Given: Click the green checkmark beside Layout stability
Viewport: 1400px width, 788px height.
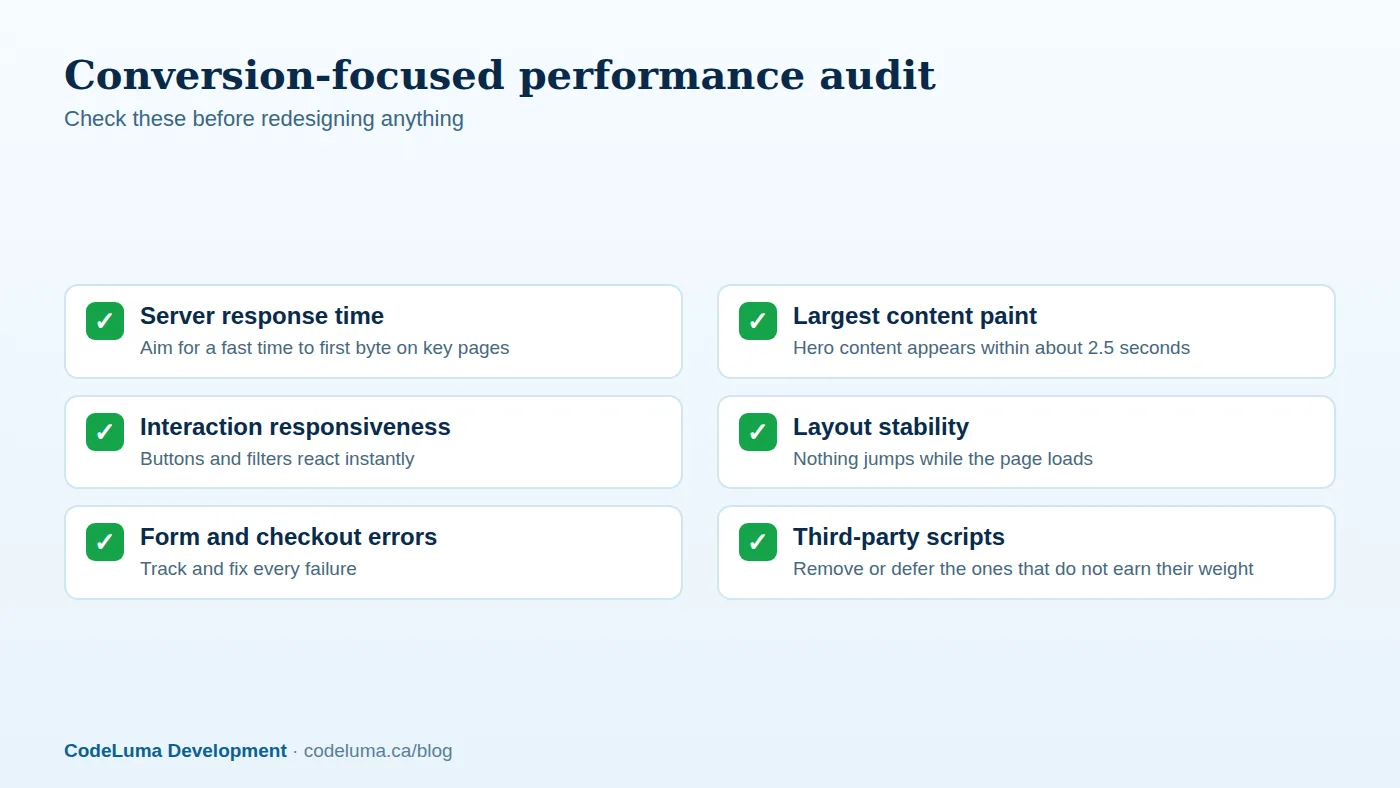Looking at the screenshot, I should [758, 432].
